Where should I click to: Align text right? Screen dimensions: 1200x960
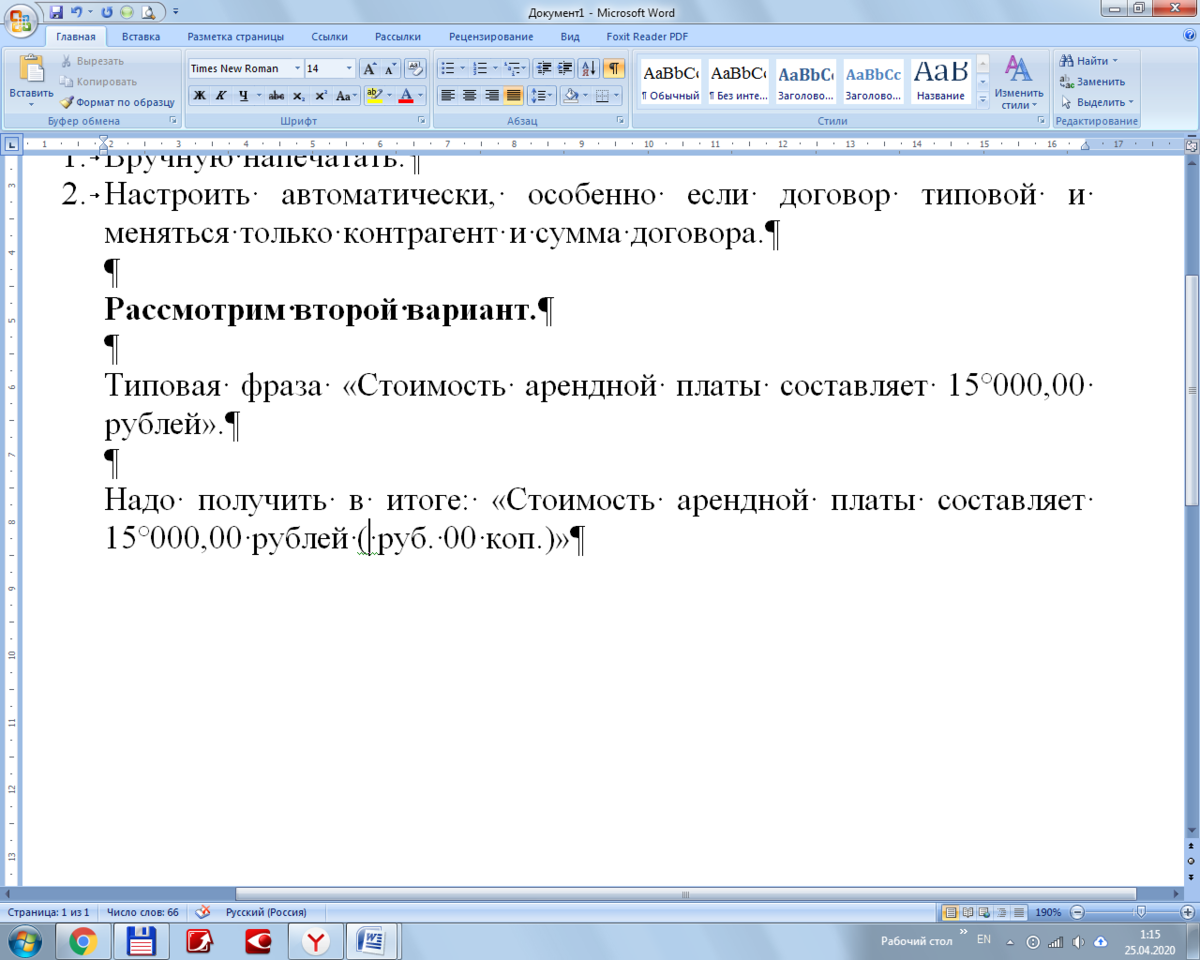(491, 96)
